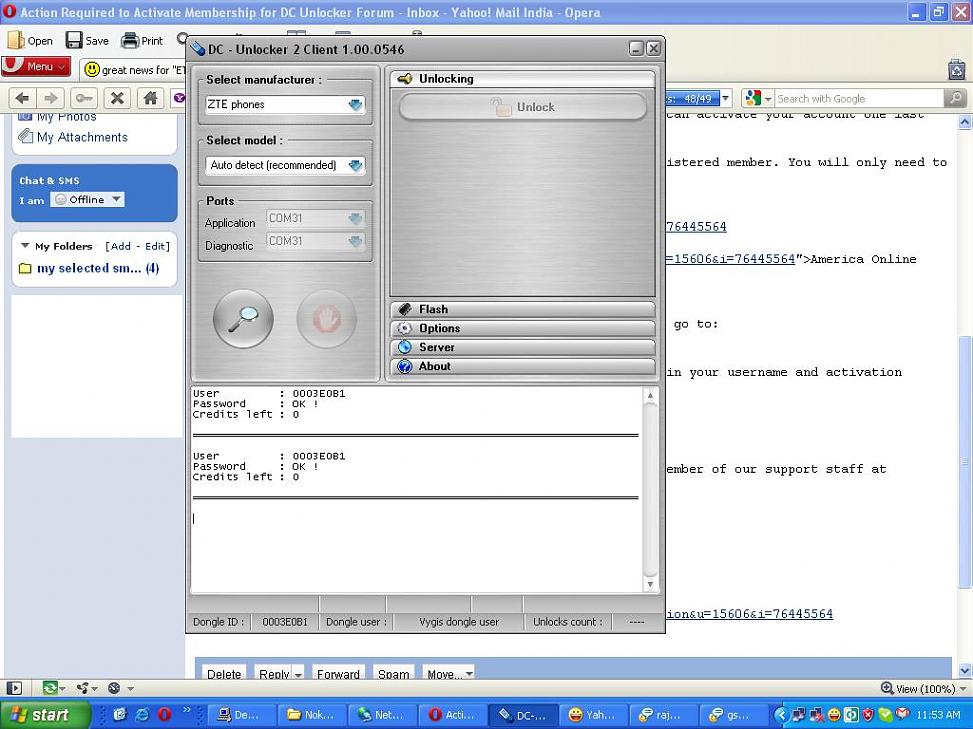Open the Options section
The width and height of the screenshot is (973, 729).
(x=522, y=329)
